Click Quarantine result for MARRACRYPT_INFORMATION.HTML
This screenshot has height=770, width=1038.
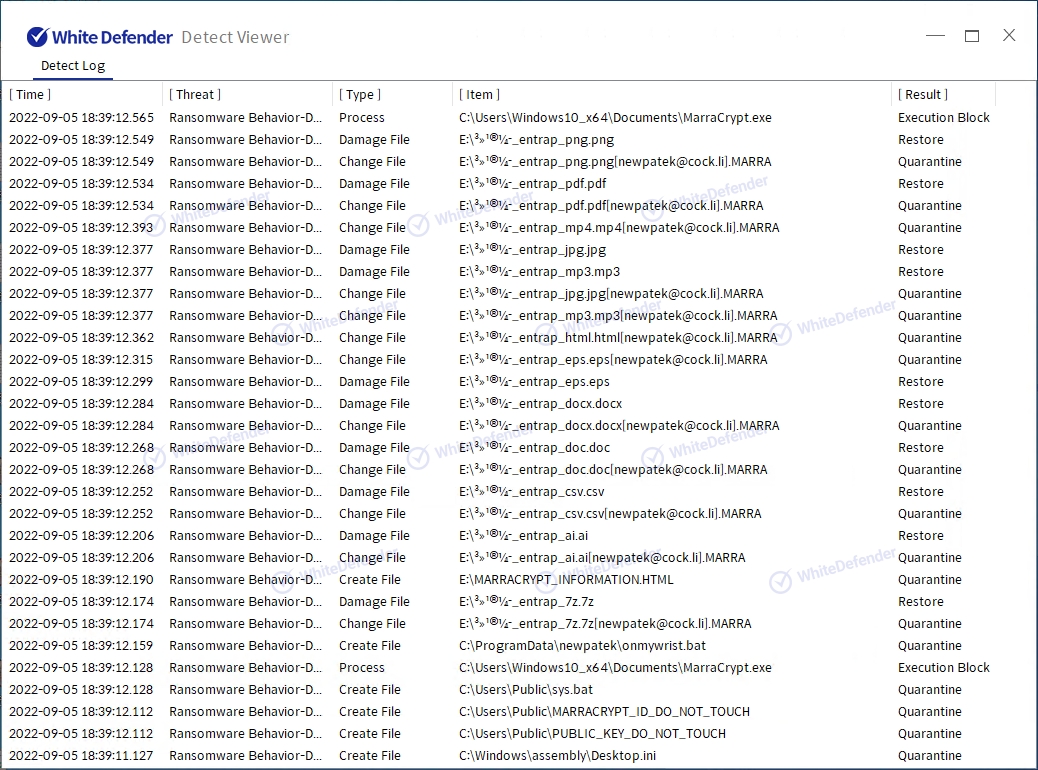click(x=929, y=579)
